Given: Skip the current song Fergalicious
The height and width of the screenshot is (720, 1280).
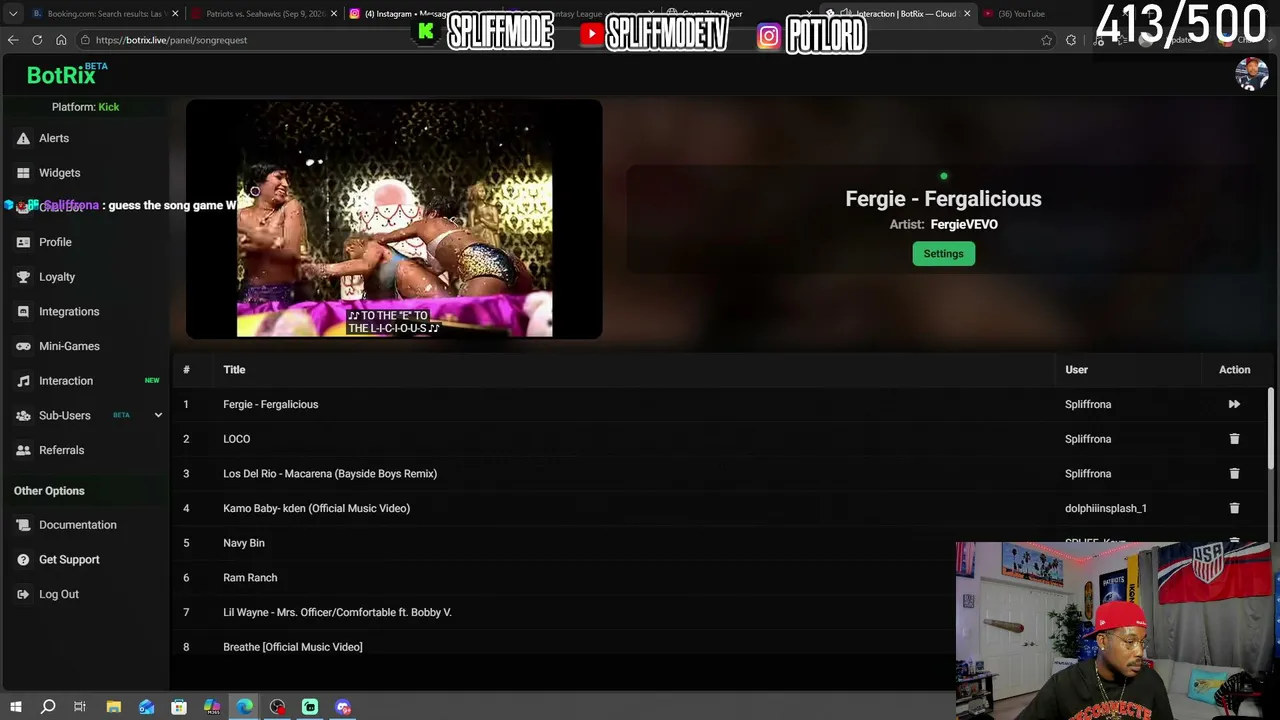Looking at the screenshot, I should tap(1234, 404).
